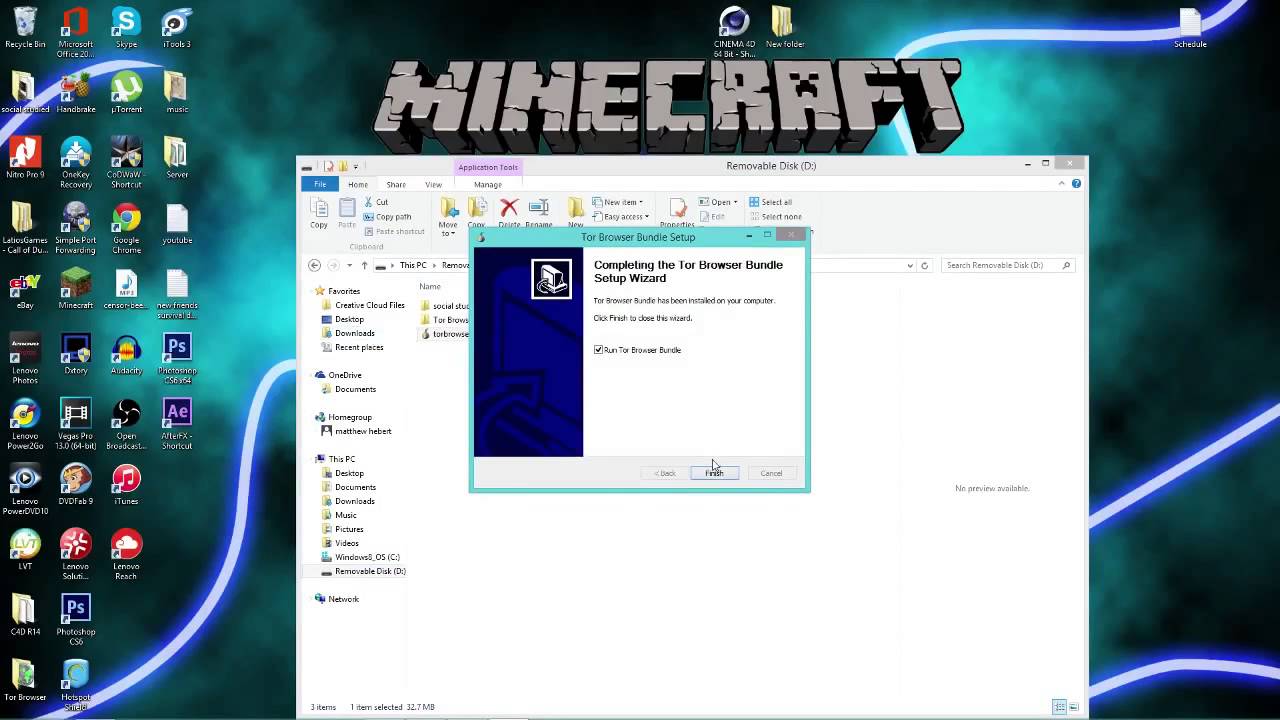Screen dimensions: 1280x720
Task: Click the Recycle Bin desktop icon
Action: (x=25, y=28)
